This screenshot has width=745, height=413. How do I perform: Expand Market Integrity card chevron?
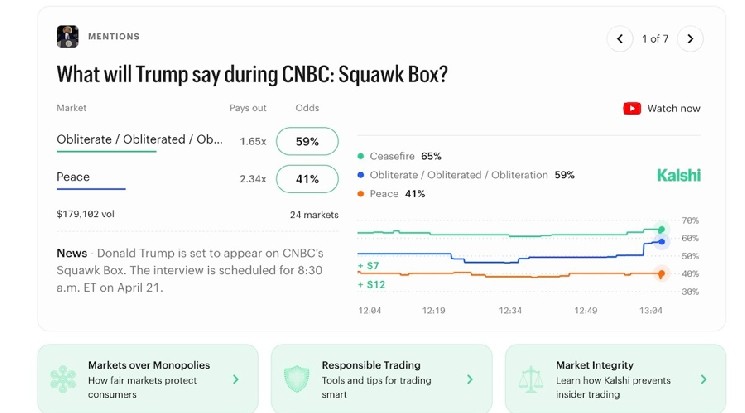click(703, 379)
